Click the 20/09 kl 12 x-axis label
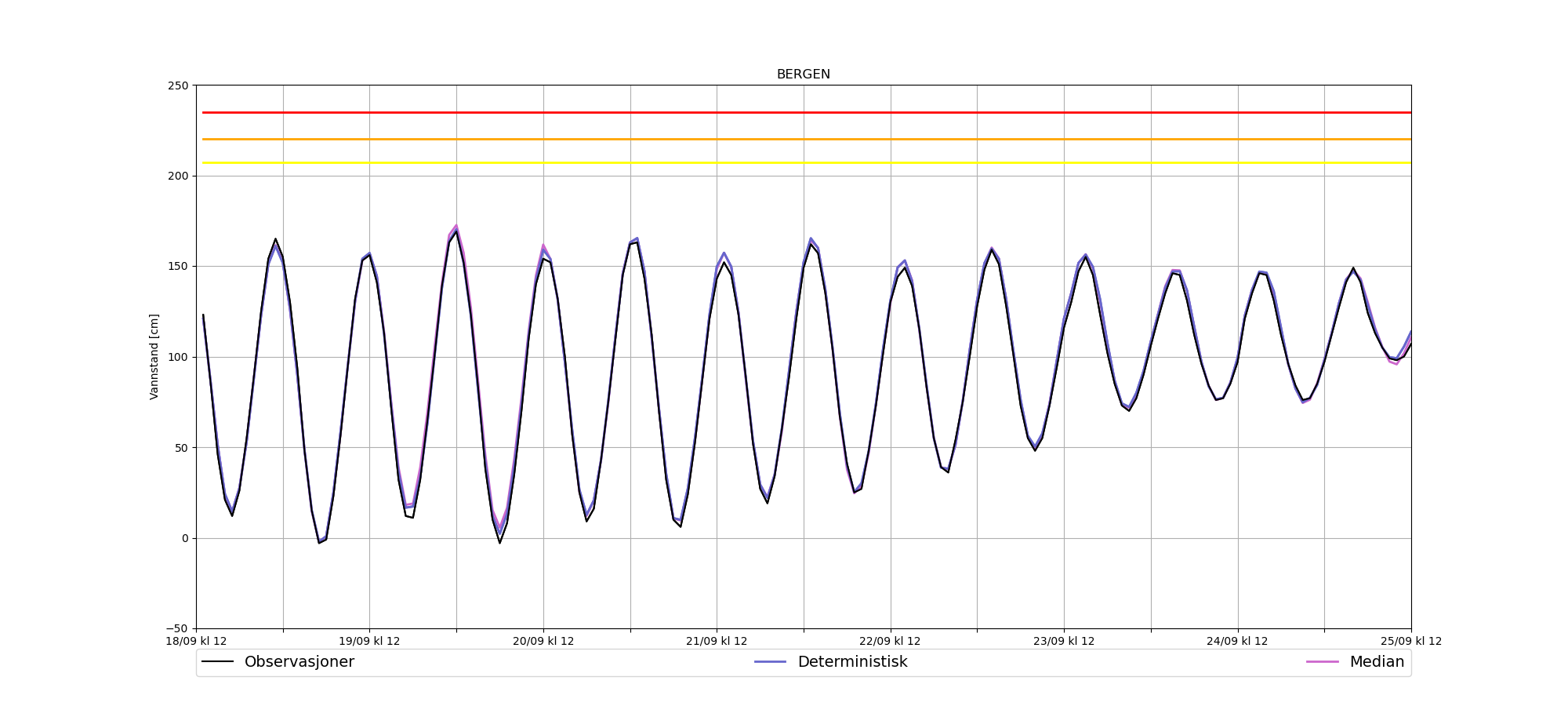The height and width of the screenshot is (706, 1568). [543, 642]
